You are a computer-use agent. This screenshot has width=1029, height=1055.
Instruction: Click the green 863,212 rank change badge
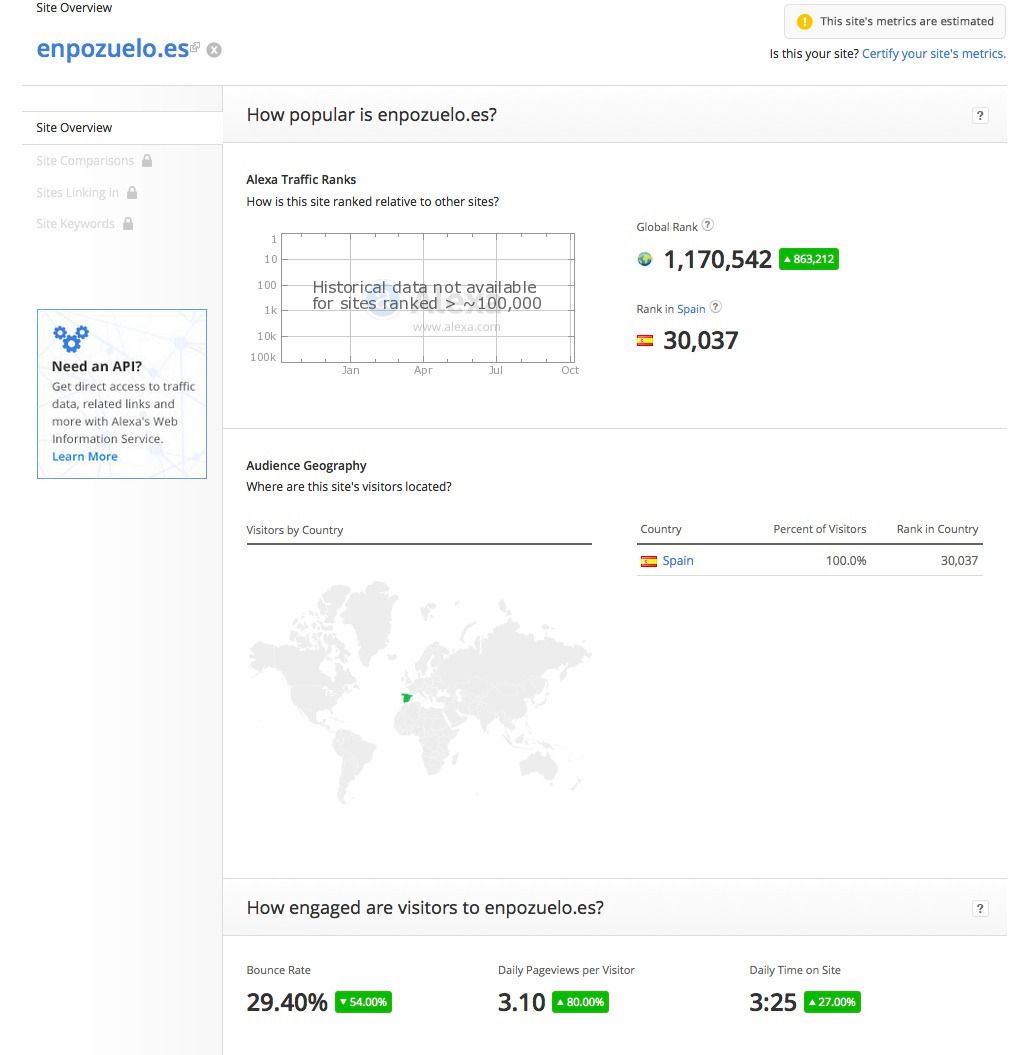click(x=808, y=259)
